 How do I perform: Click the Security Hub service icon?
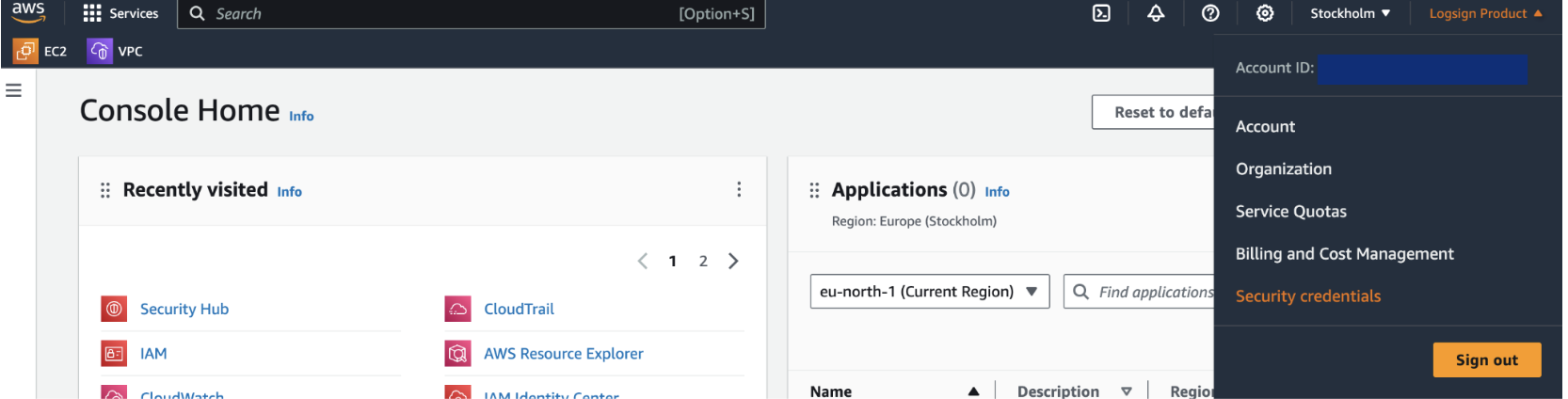pyautogui.click(x=114, y=309)
